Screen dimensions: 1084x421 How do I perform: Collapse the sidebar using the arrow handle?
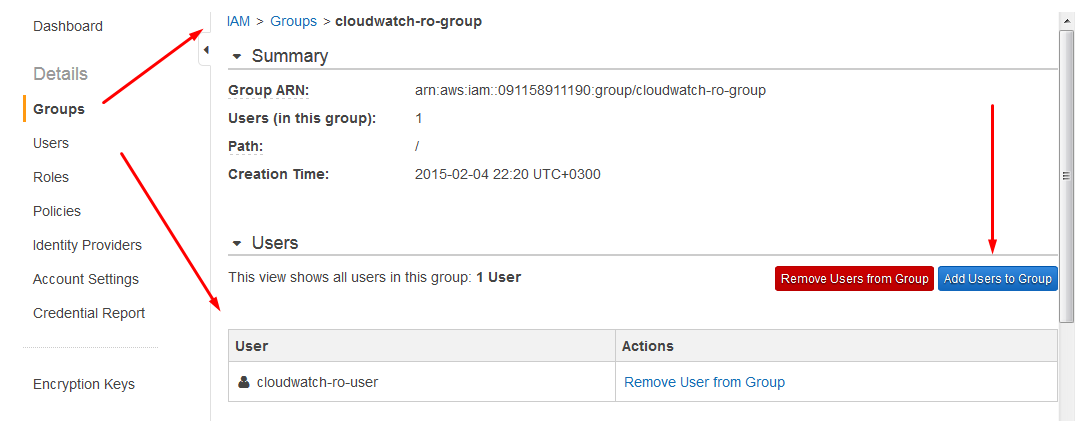point(205,50)
